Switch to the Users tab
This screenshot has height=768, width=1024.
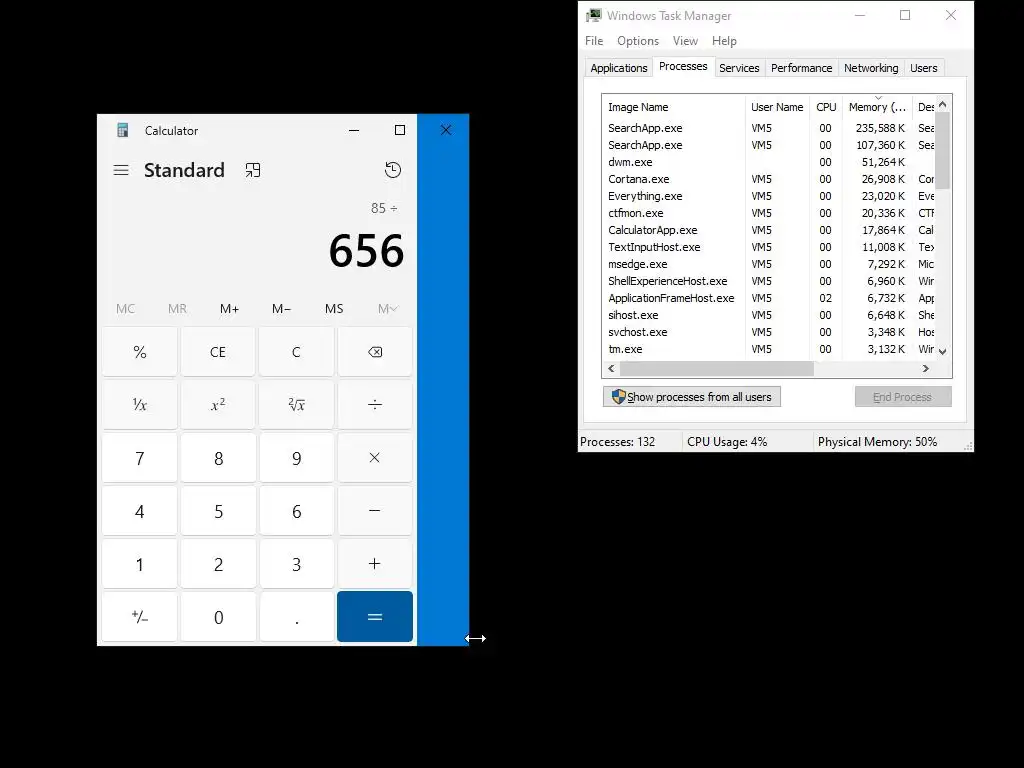(923, 68)
